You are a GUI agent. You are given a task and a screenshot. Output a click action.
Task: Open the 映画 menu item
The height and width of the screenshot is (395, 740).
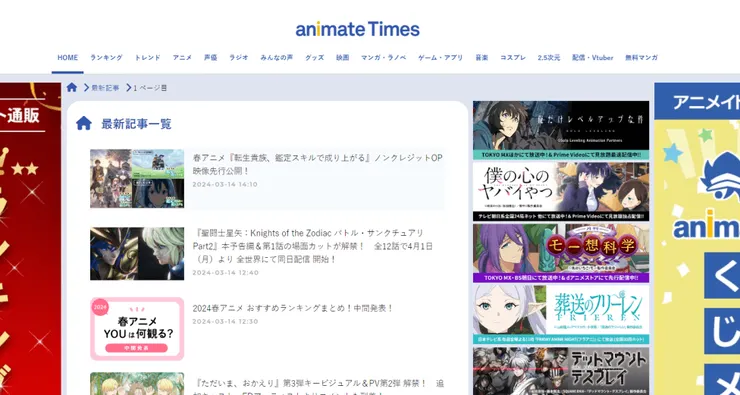click(x=343, y=58)
